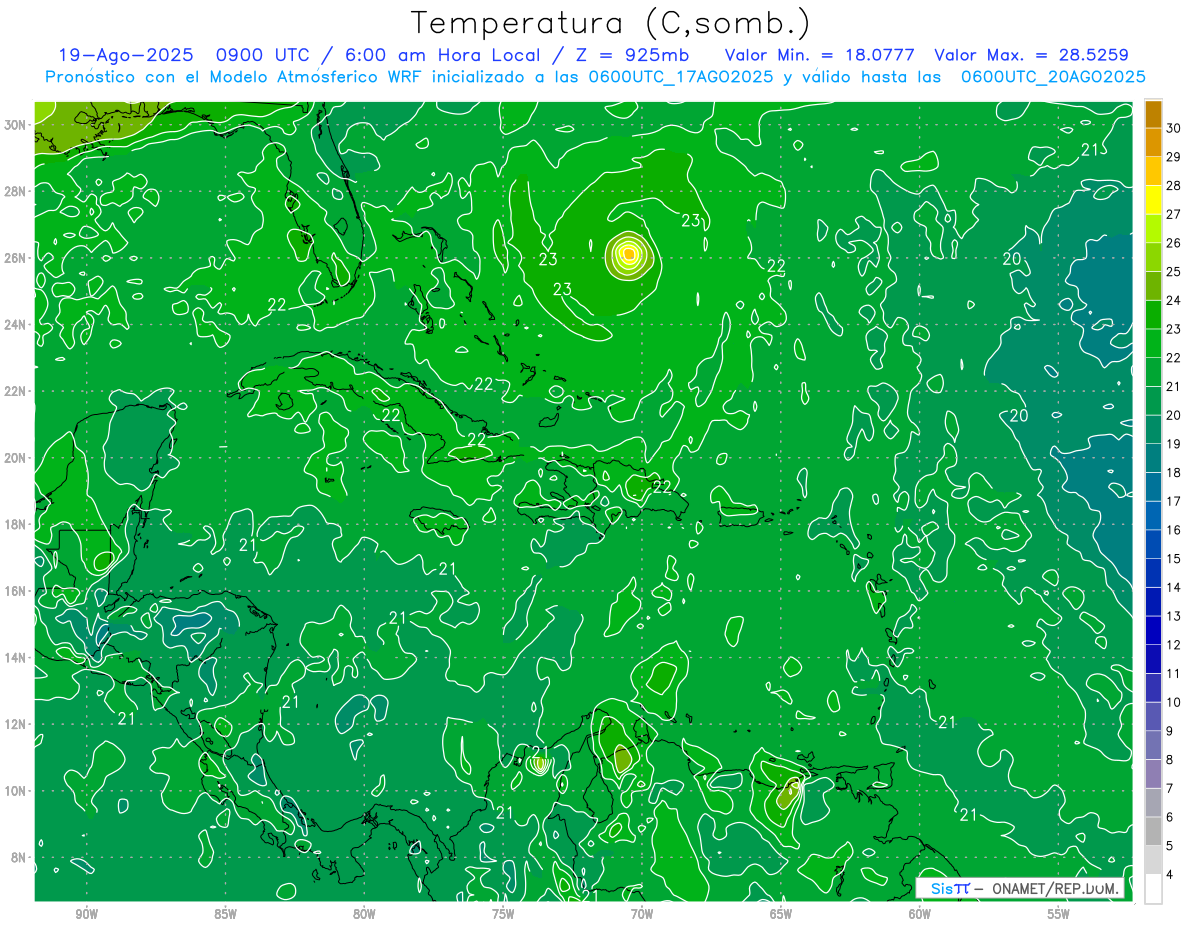Click the color scale value "17"
This screenshot has height=927, width=1200.
pos(1173,501)
